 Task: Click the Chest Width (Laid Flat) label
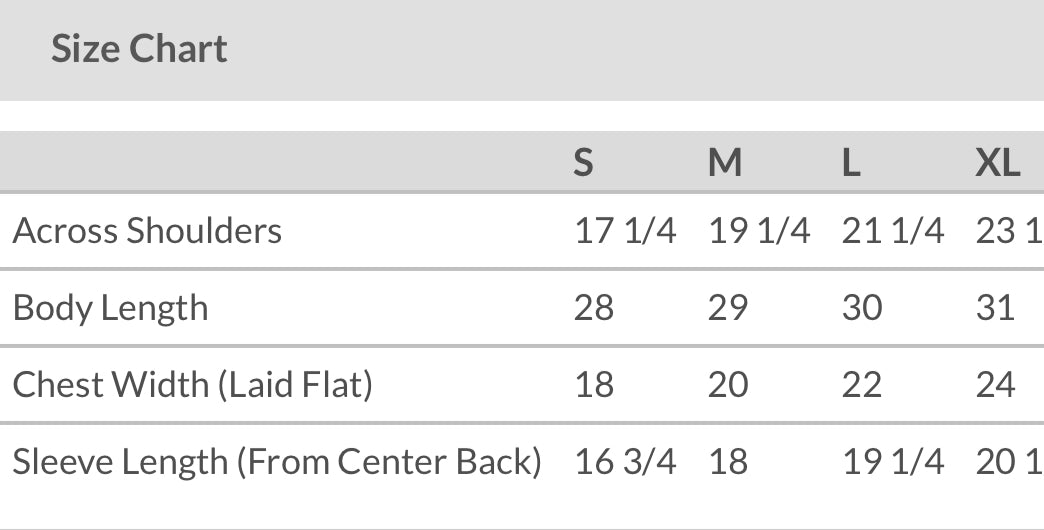point(192,384)
